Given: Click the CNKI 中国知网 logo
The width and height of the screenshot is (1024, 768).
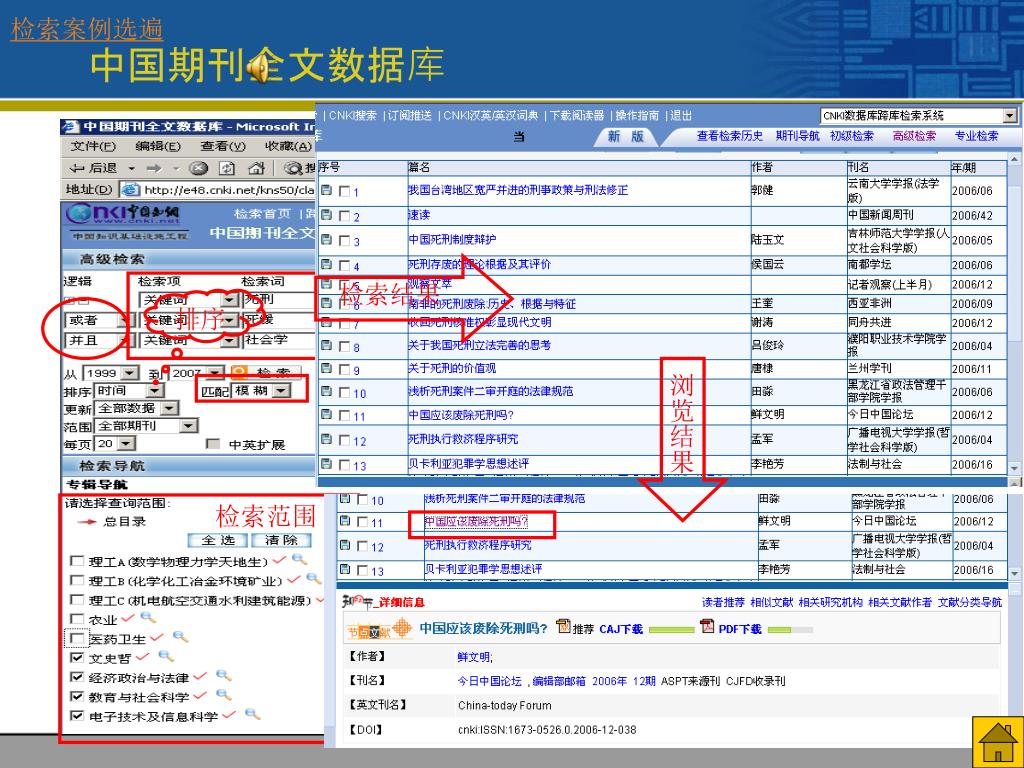Looking at the screenshot, I should (124, 214).
